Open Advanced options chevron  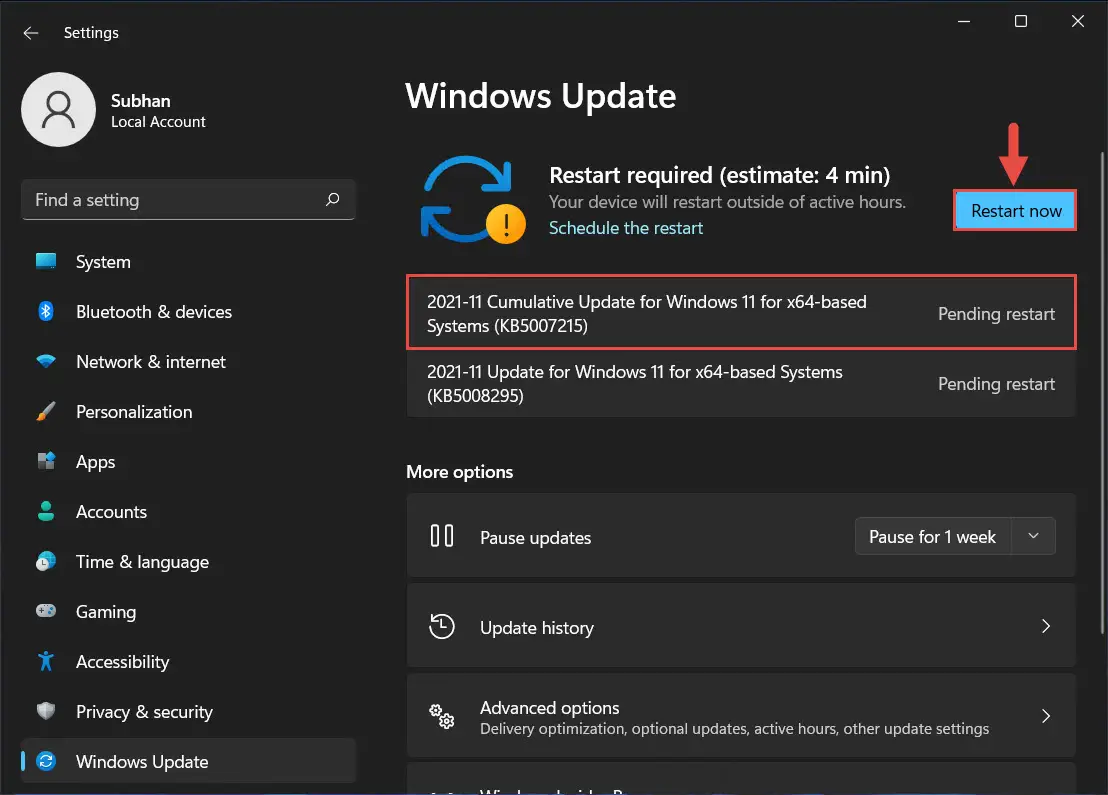pyautogui.click(x=1046, y=717)
